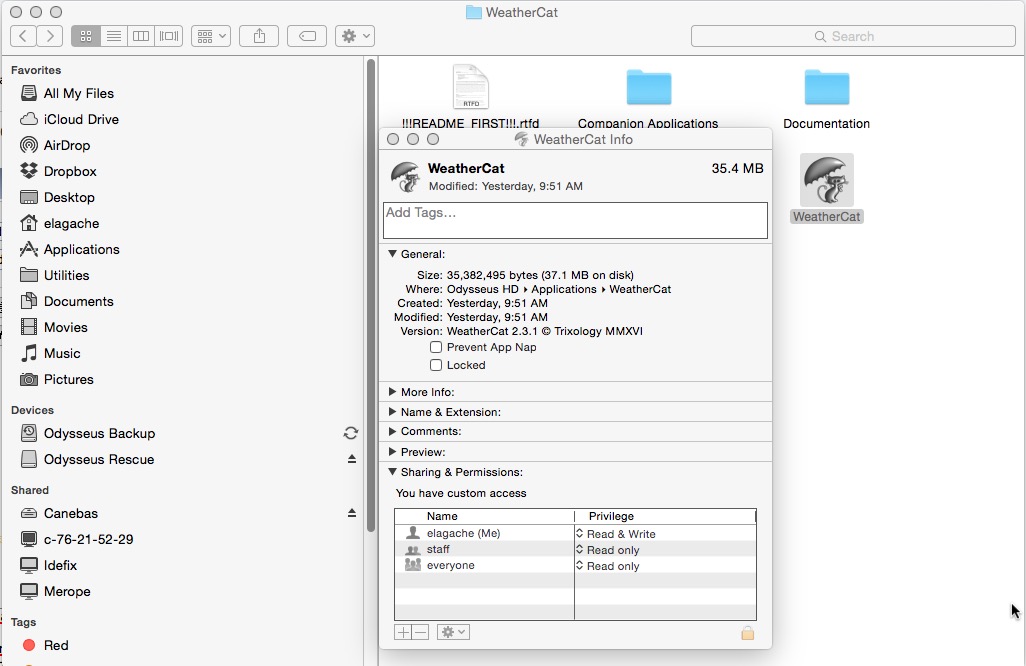Image resolution: width=1026 pixels, height=666 pixels.
Task: Click the Name column header
Action: (484, 516)
